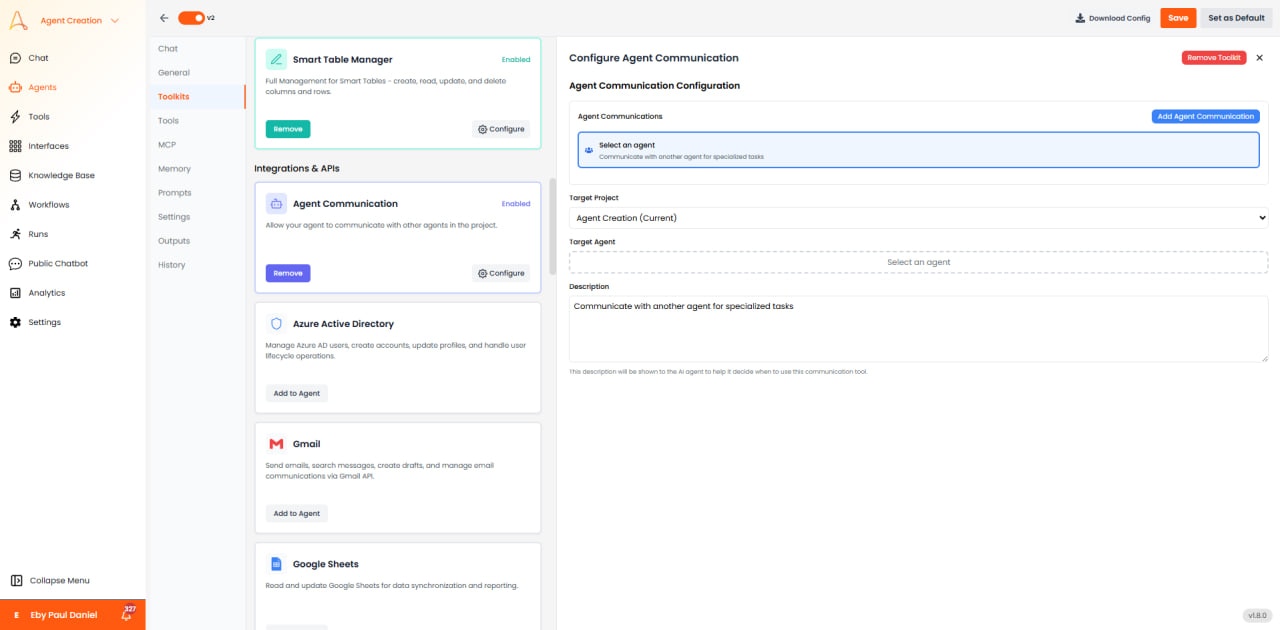Open the Target Project dropdown
This screenshot has width=1280, height=630.
916,217
